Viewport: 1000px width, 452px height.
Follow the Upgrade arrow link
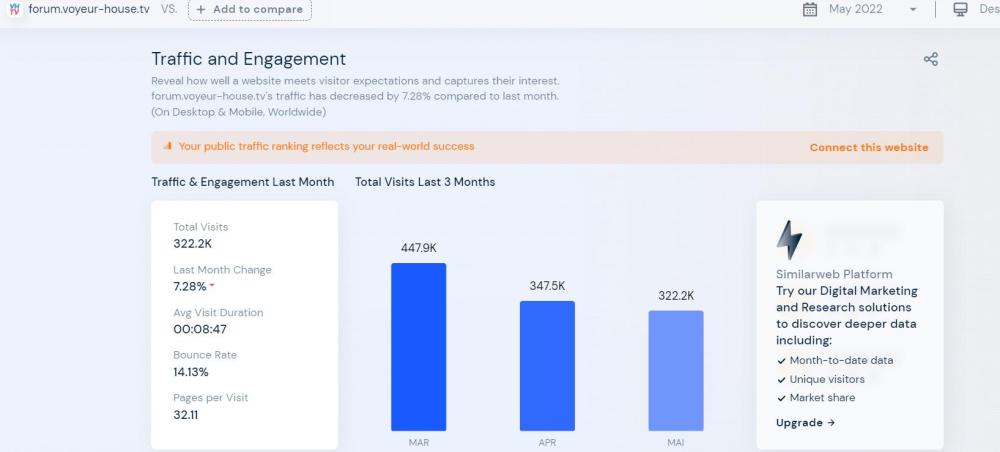tap(805, 423)
